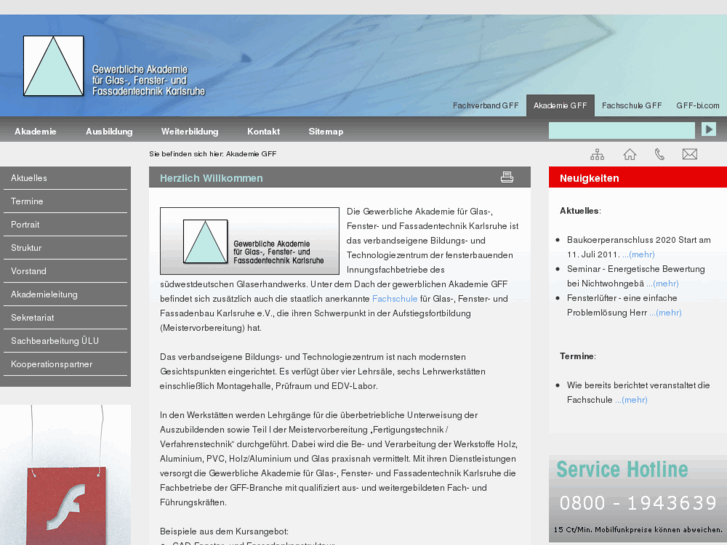Viewport: 727px width, 545px height.
Task: Click the Termine: label in news panel
Action: click(x=578, y=356)
